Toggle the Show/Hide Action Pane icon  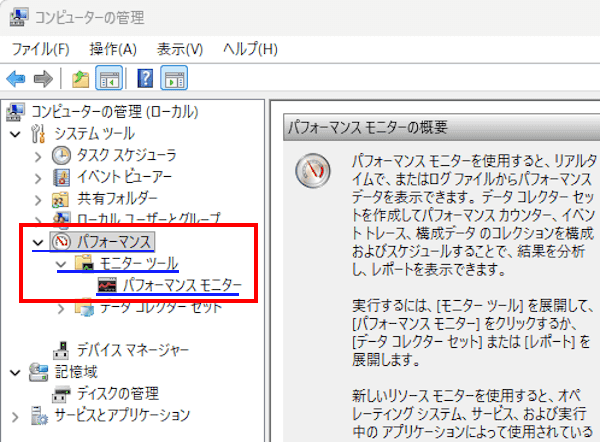(x=174, y=78)
